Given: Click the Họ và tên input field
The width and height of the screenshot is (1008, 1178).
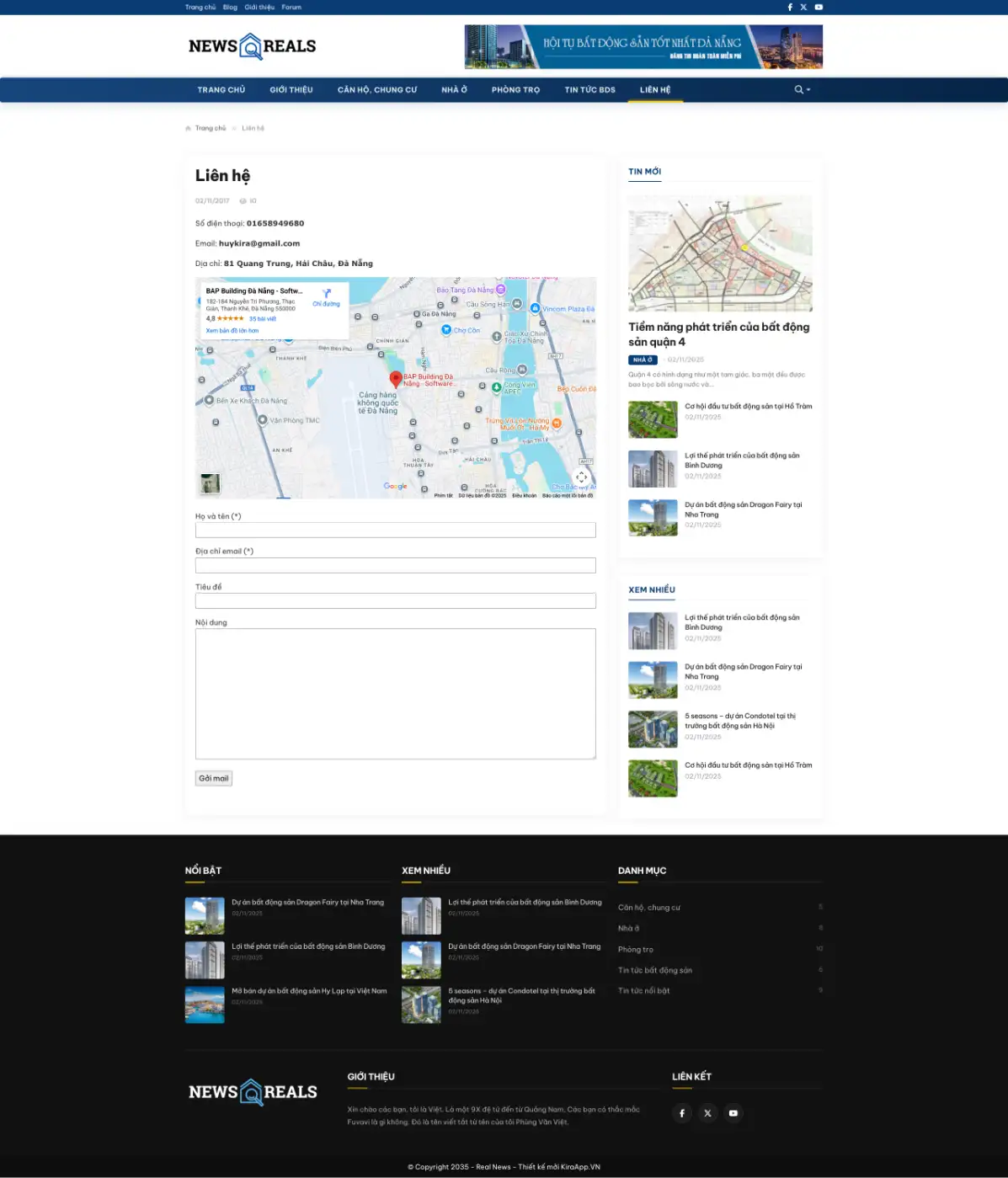Looking at the screenshot, I should click(395, 530).
